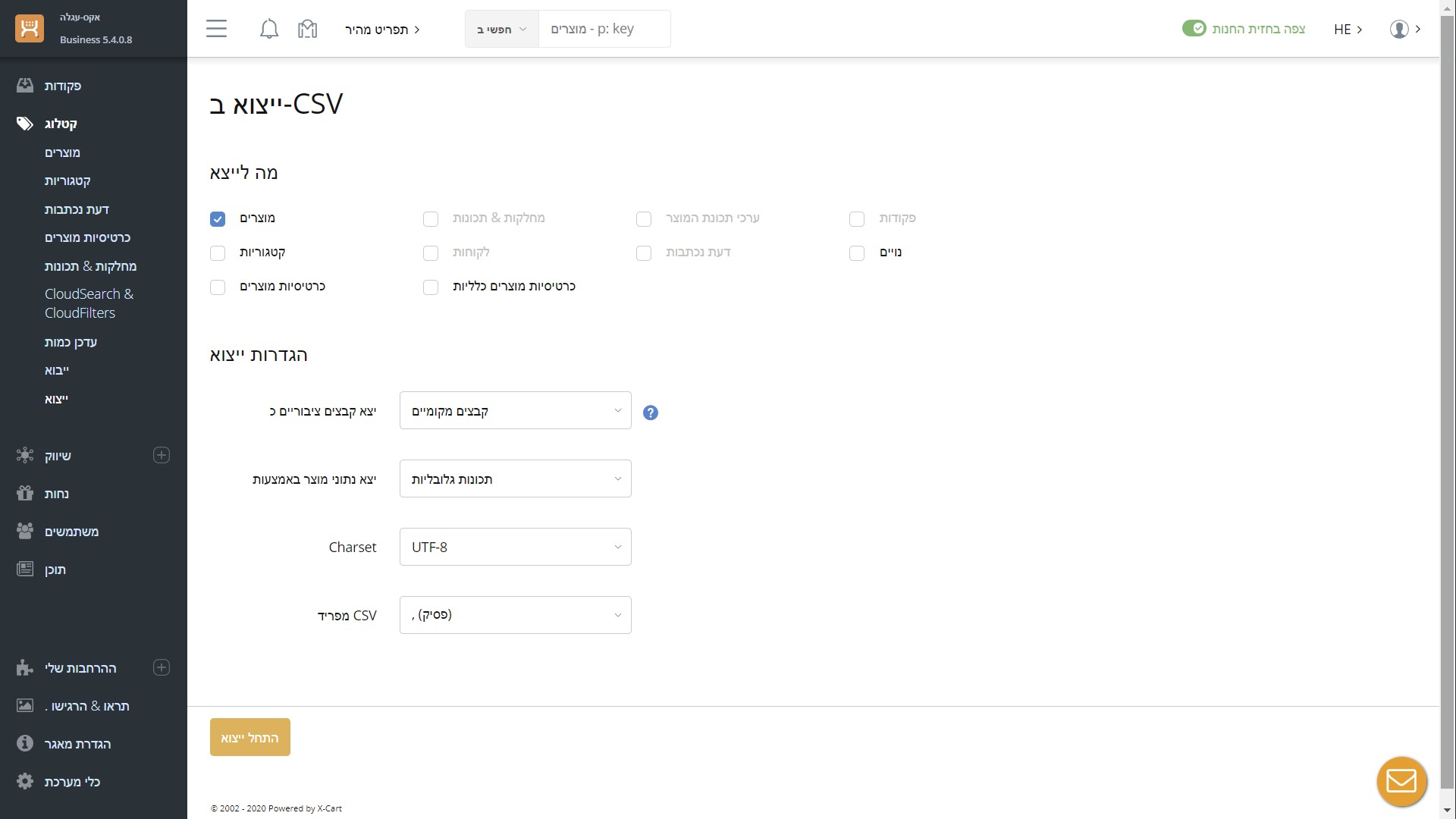Check the קטגוריות export checkbox
This screenshot has height=819, width=1456.
click(218, 253)
